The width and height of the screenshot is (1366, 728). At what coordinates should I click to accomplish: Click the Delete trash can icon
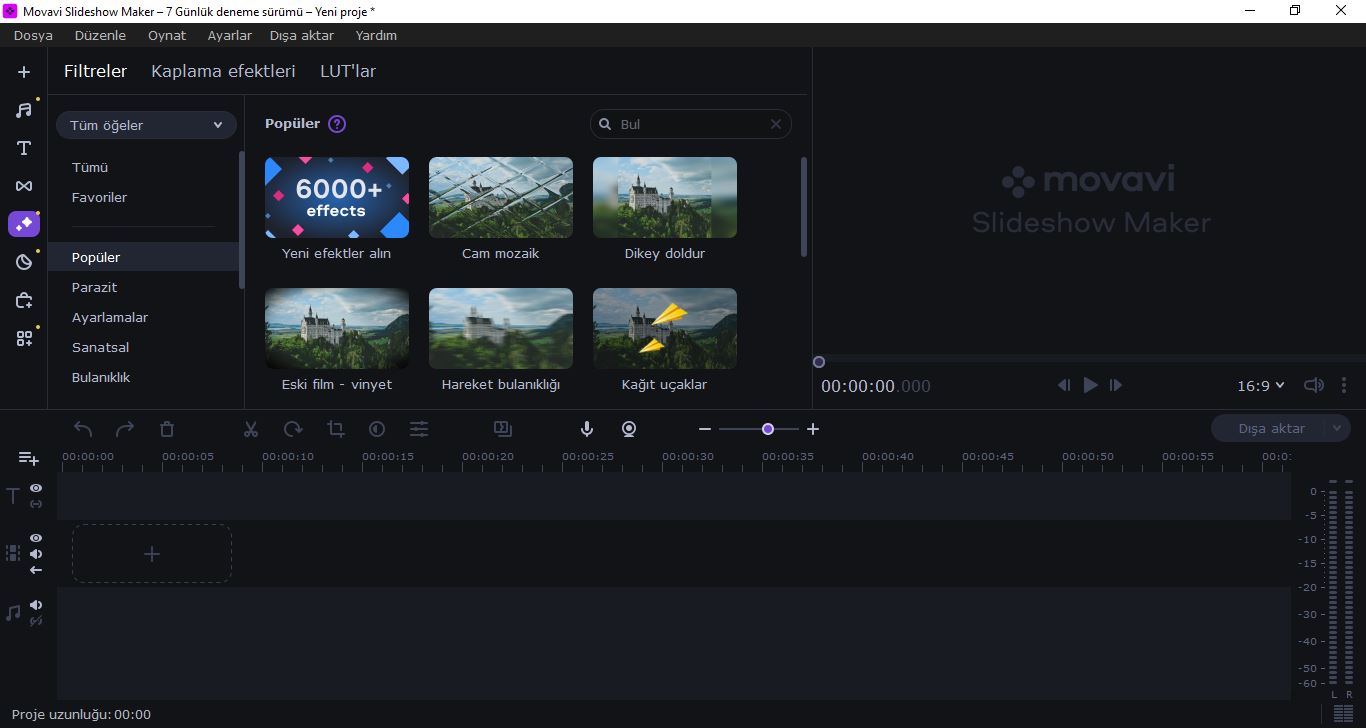pyautogui.click(x=167, y=429)
